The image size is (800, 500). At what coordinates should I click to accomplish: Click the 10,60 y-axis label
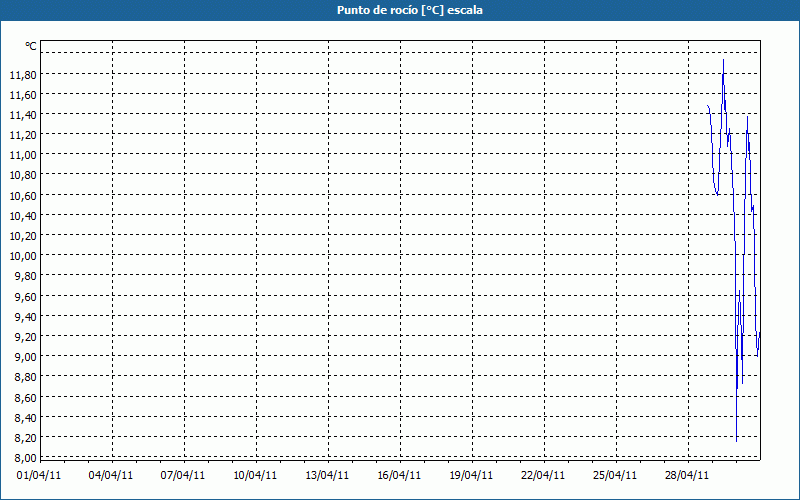click(23, 196)
